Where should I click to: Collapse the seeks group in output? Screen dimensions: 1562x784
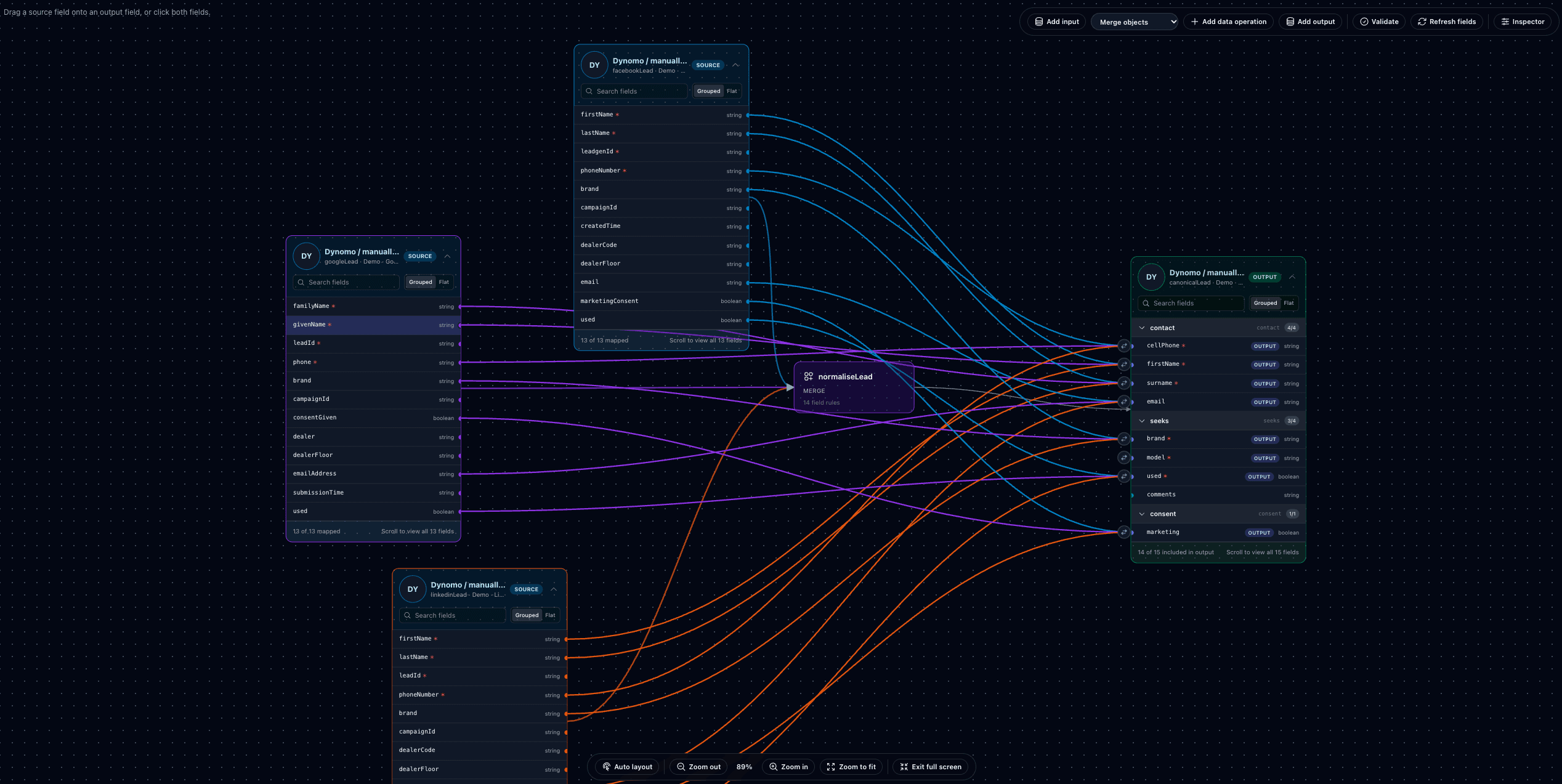[x=1142, y=421]
